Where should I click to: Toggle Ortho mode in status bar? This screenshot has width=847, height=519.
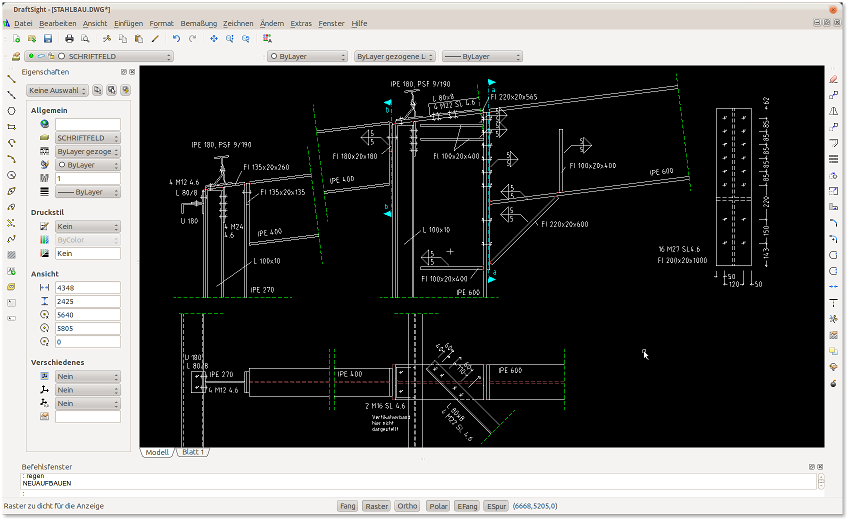tap(407, 506)
